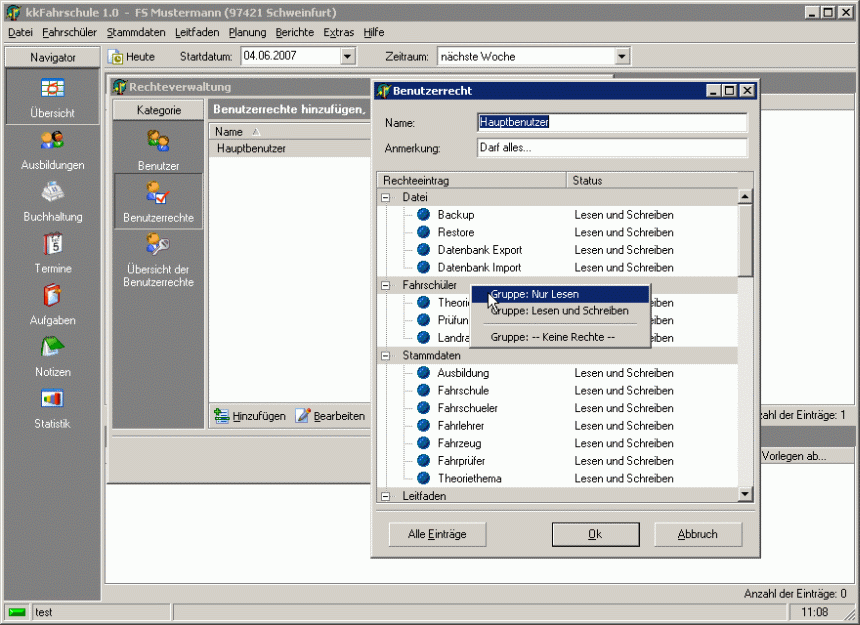Open the Berichte menu

coord(294,32)
